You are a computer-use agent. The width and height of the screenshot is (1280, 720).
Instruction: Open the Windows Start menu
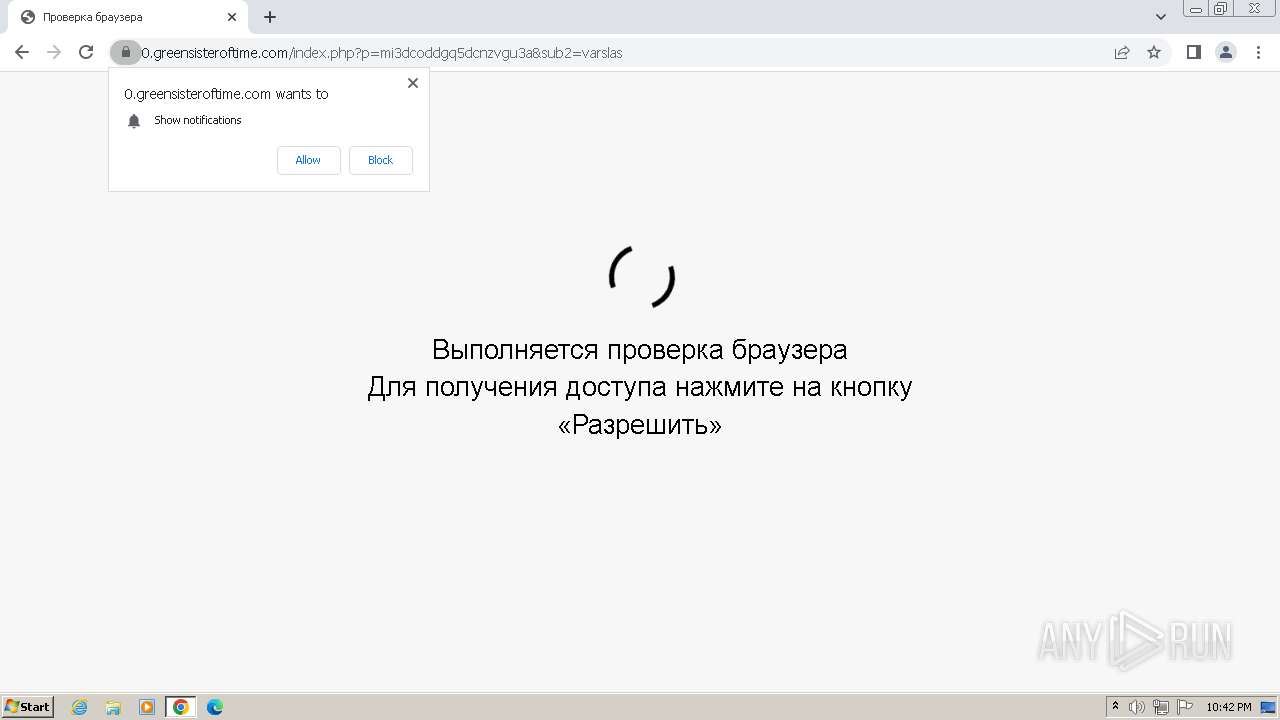(28, 706)
